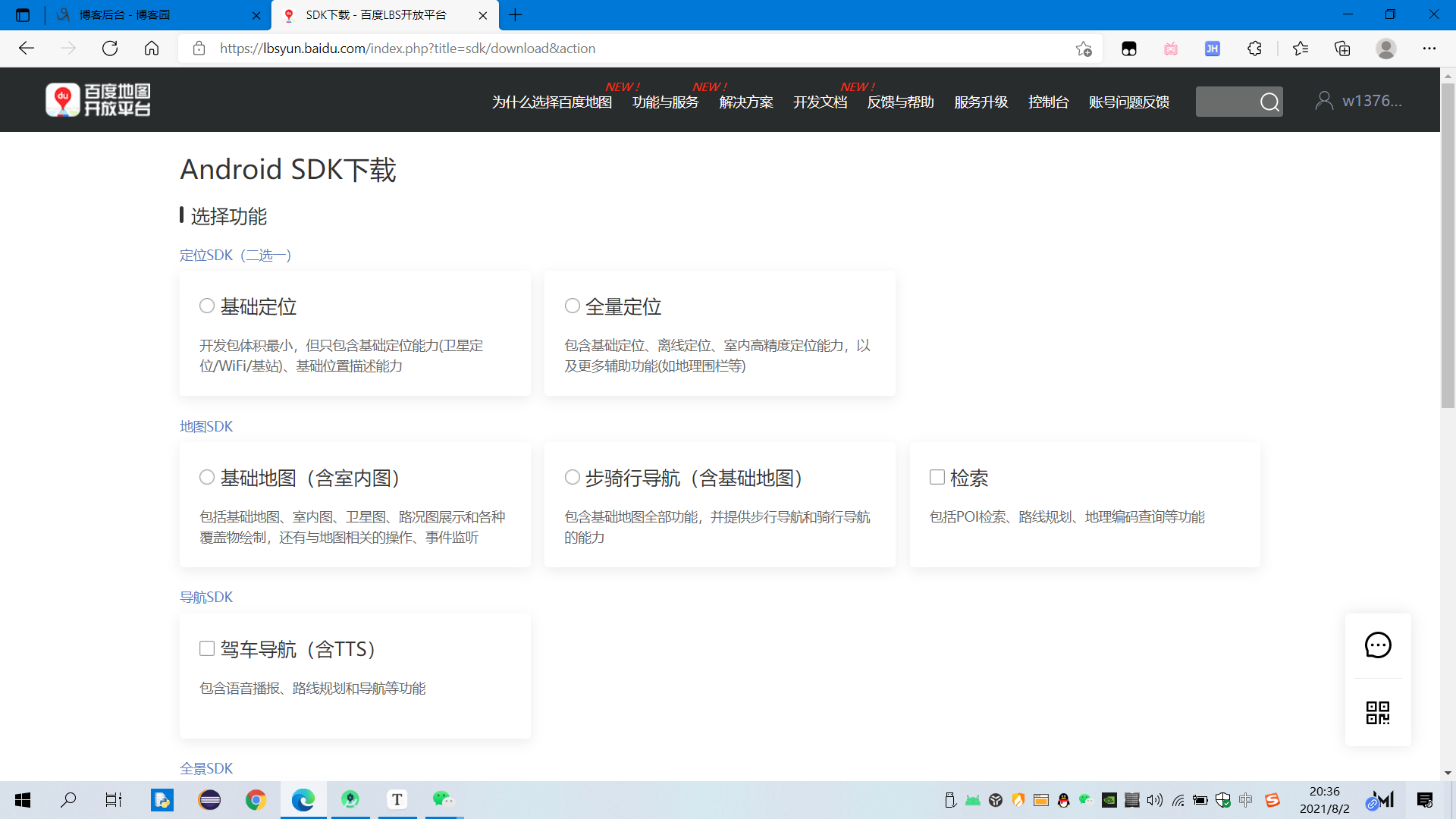Open the 功能与服务 navigation menu
Viewport: 1456px width, 819px height.
665,102
